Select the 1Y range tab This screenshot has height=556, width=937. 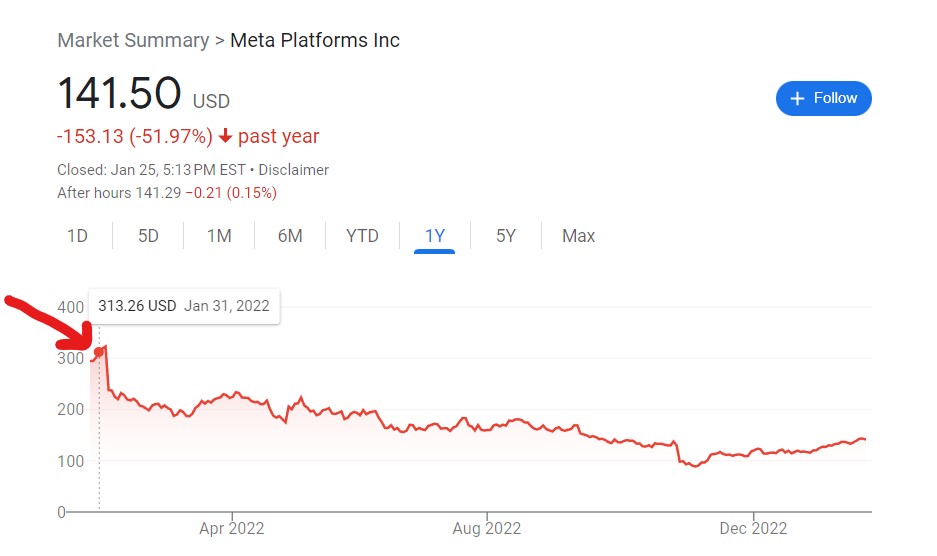click(434, 236)
